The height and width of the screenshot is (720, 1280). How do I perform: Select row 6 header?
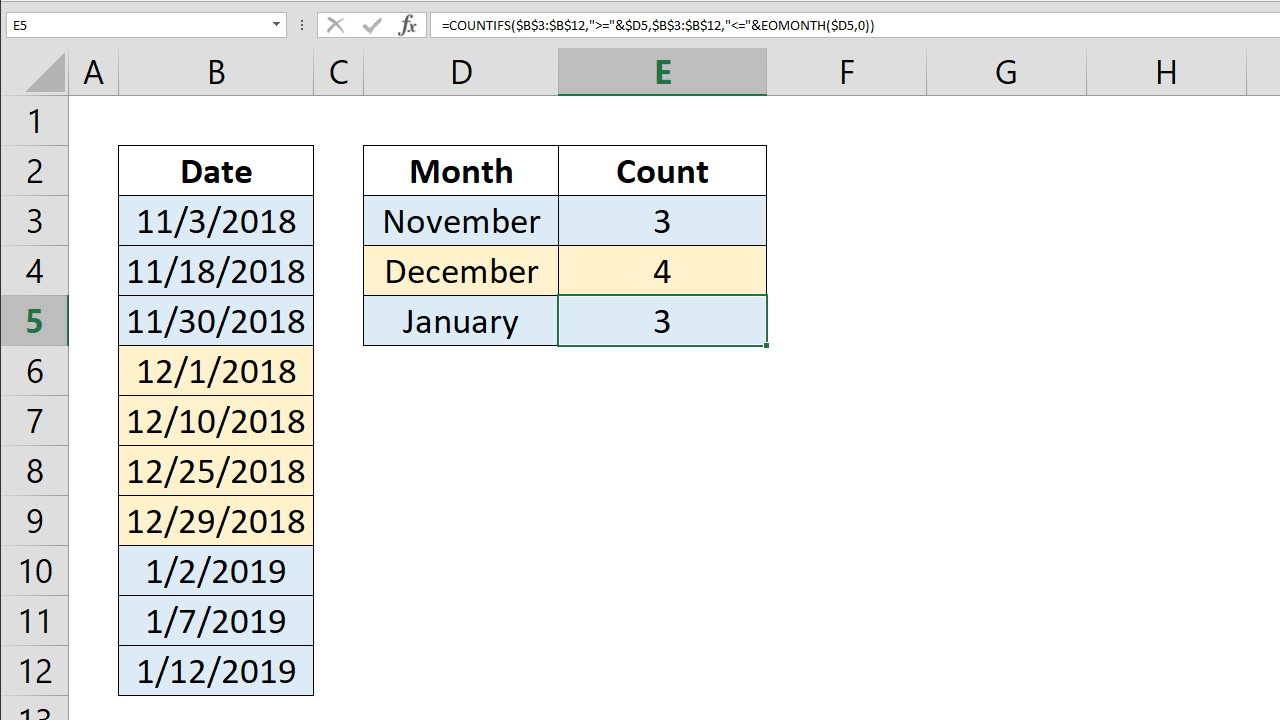point(34,371)
